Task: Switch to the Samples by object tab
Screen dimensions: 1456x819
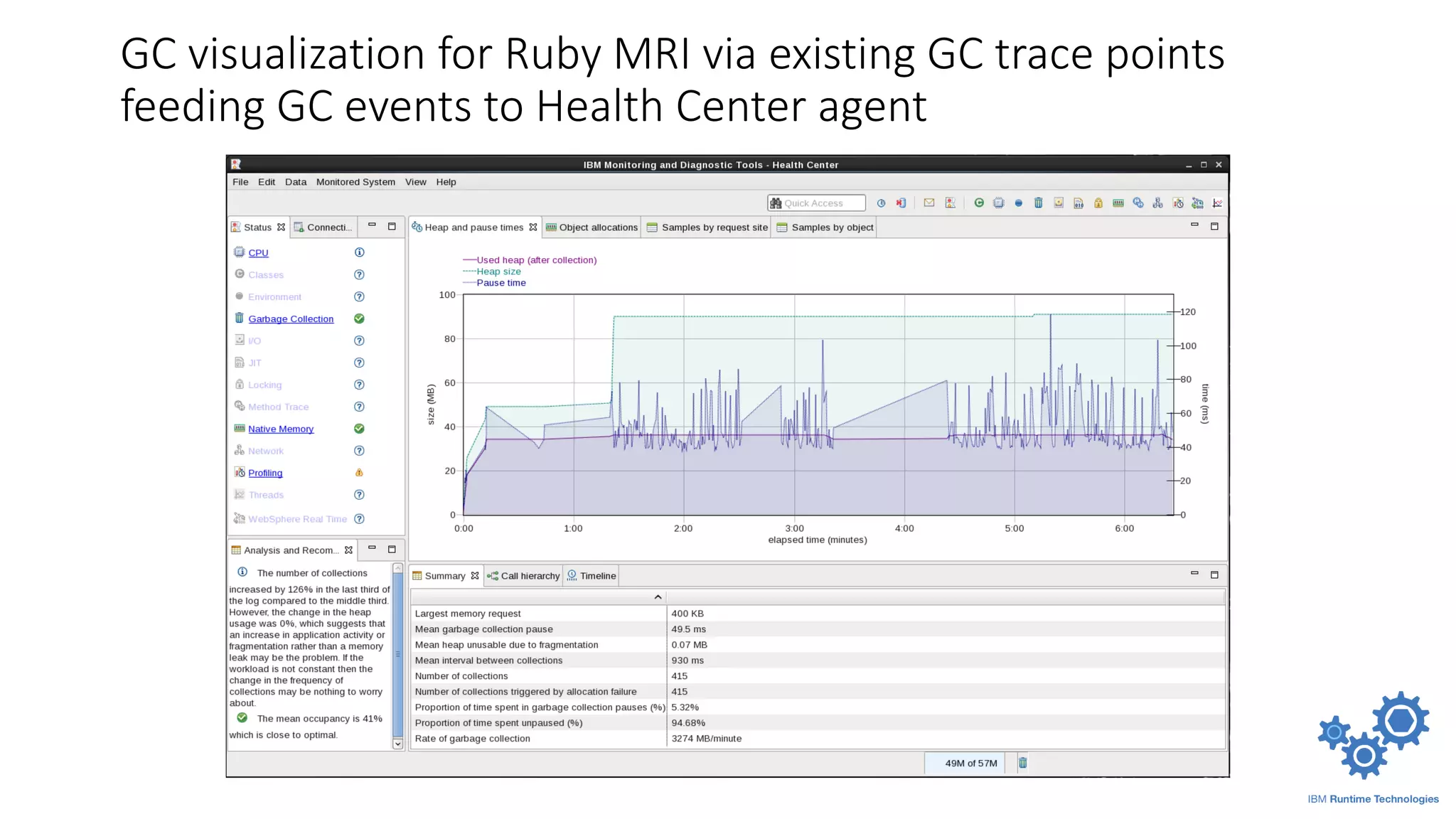Action: click(825, 227)
